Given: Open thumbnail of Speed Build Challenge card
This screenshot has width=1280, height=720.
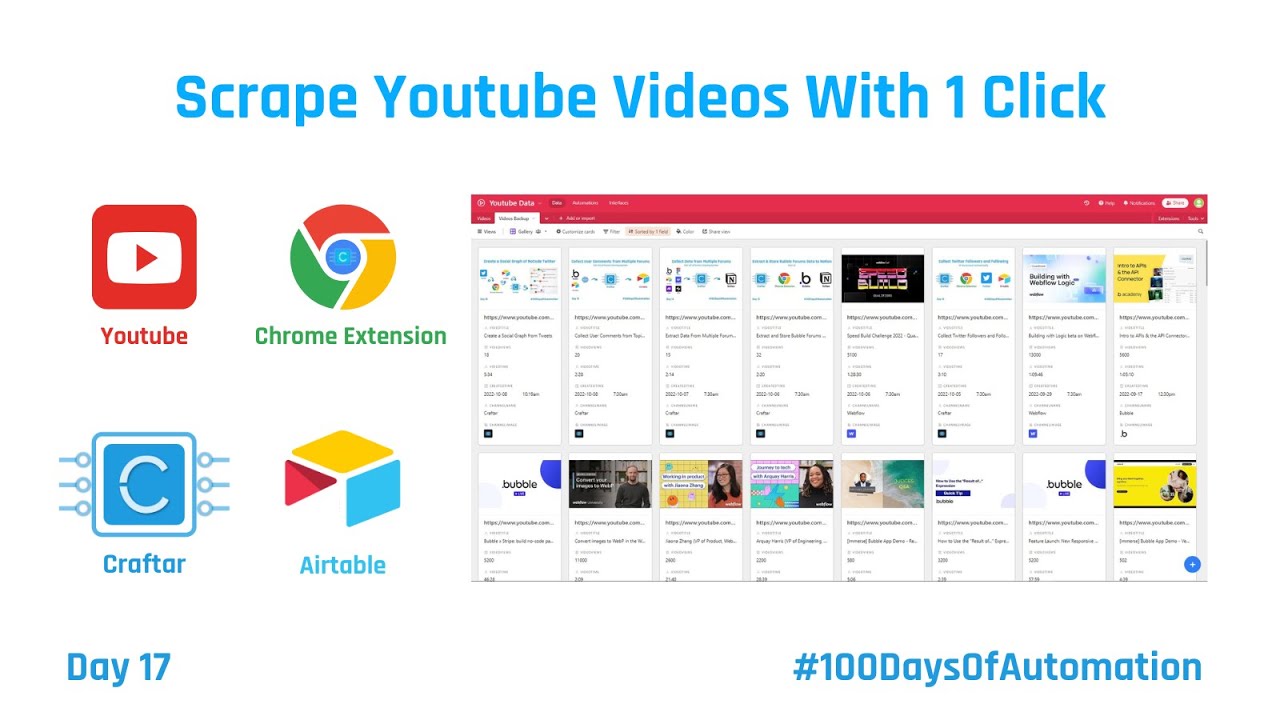Looking at the screenshot, I should pyautogui.click(x=884, y=277).
